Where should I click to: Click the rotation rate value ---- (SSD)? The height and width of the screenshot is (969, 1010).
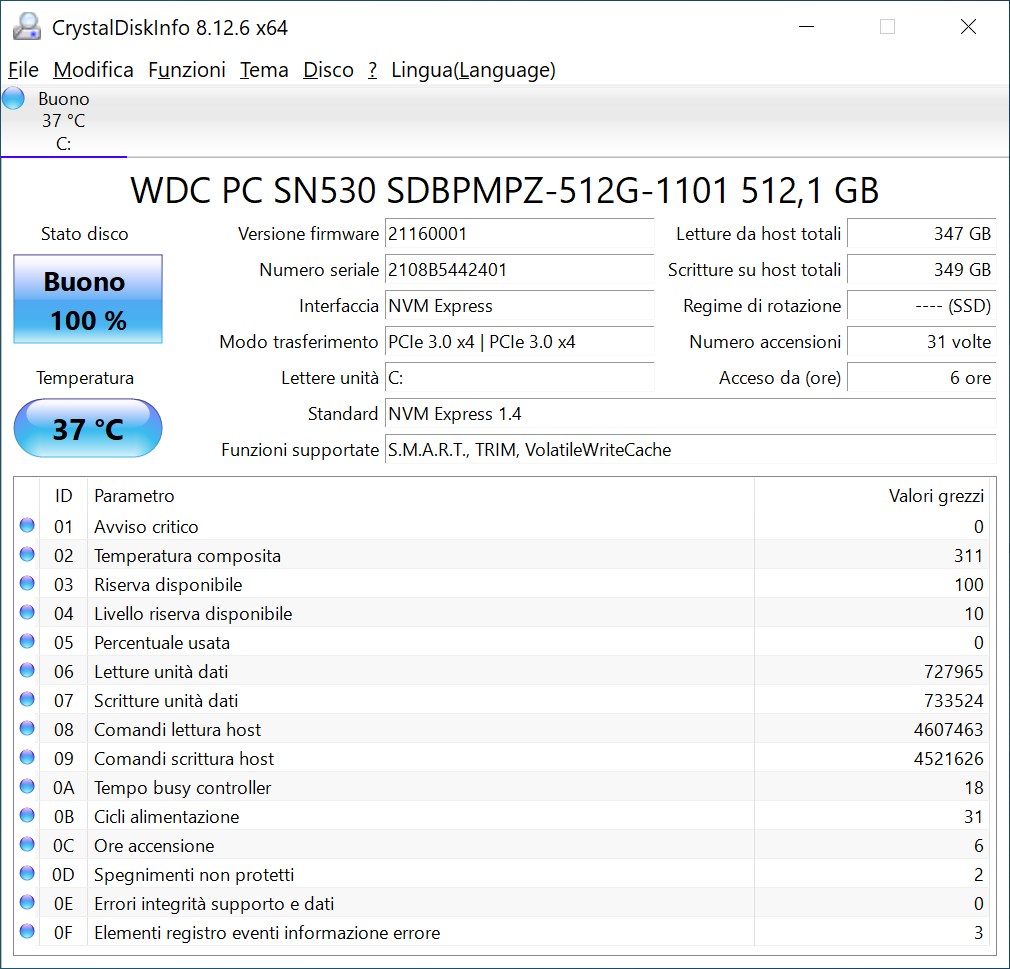click(922, 305)
